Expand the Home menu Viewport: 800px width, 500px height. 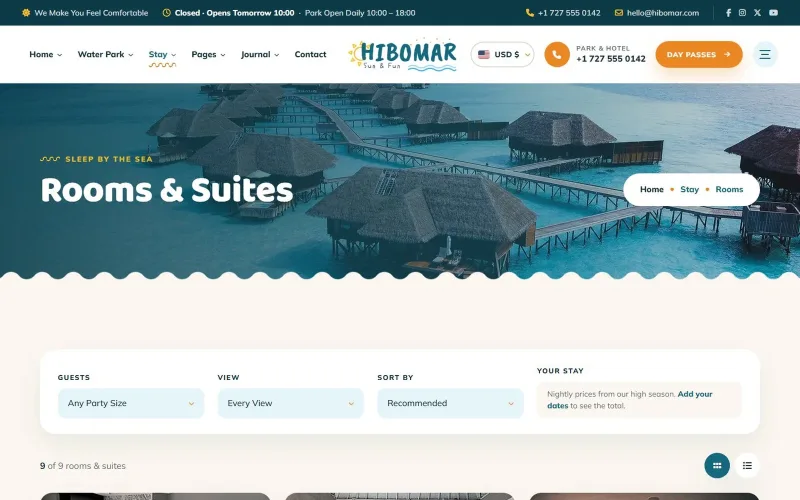click(x=45, y=54)
